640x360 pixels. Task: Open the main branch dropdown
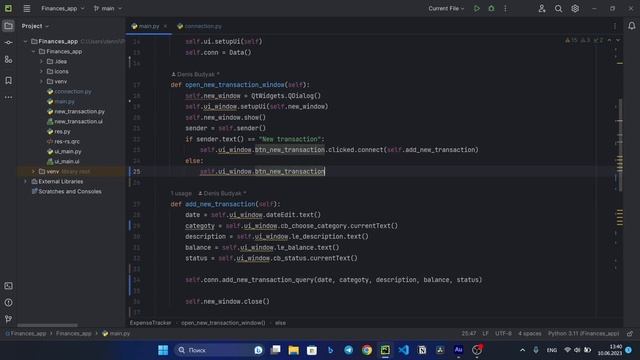click(108, 8)
